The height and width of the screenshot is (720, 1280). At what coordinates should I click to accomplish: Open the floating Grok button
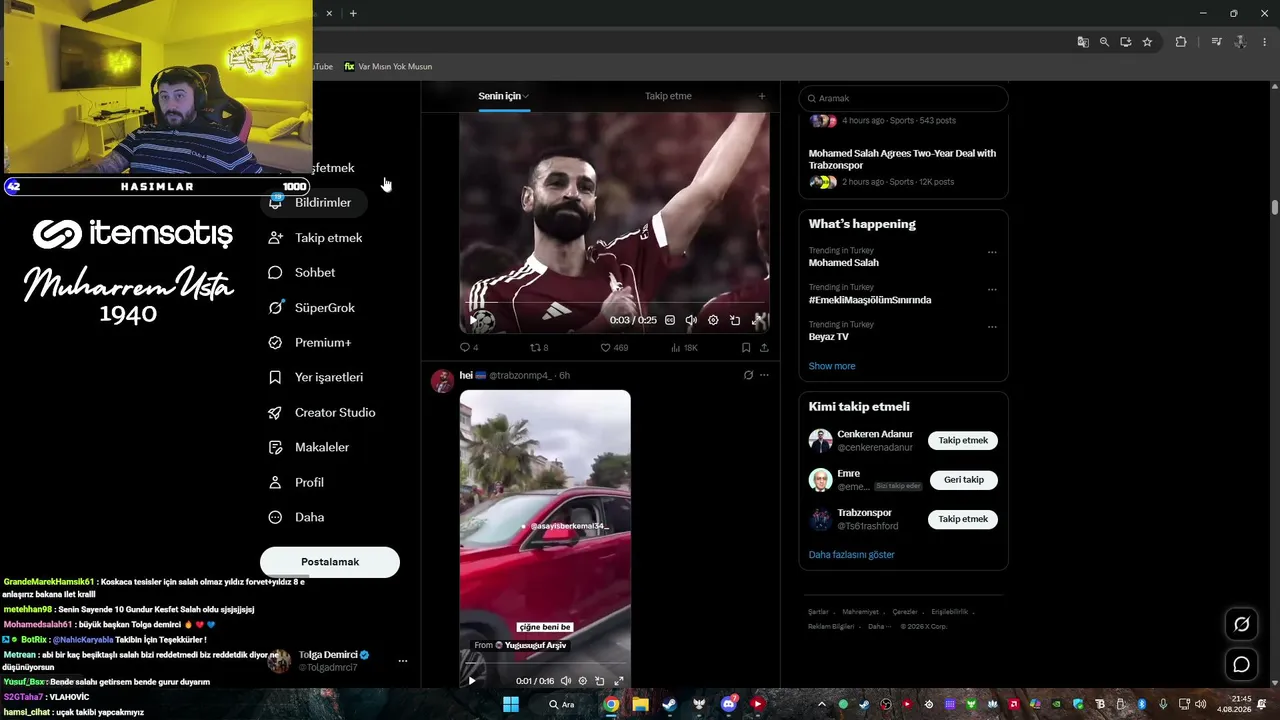point(1241,624)
